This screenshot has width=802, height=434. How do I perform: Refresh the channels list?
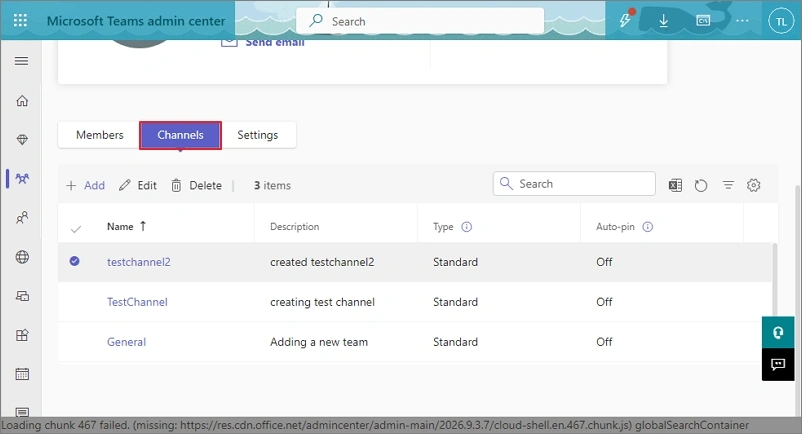click(701, 185)
